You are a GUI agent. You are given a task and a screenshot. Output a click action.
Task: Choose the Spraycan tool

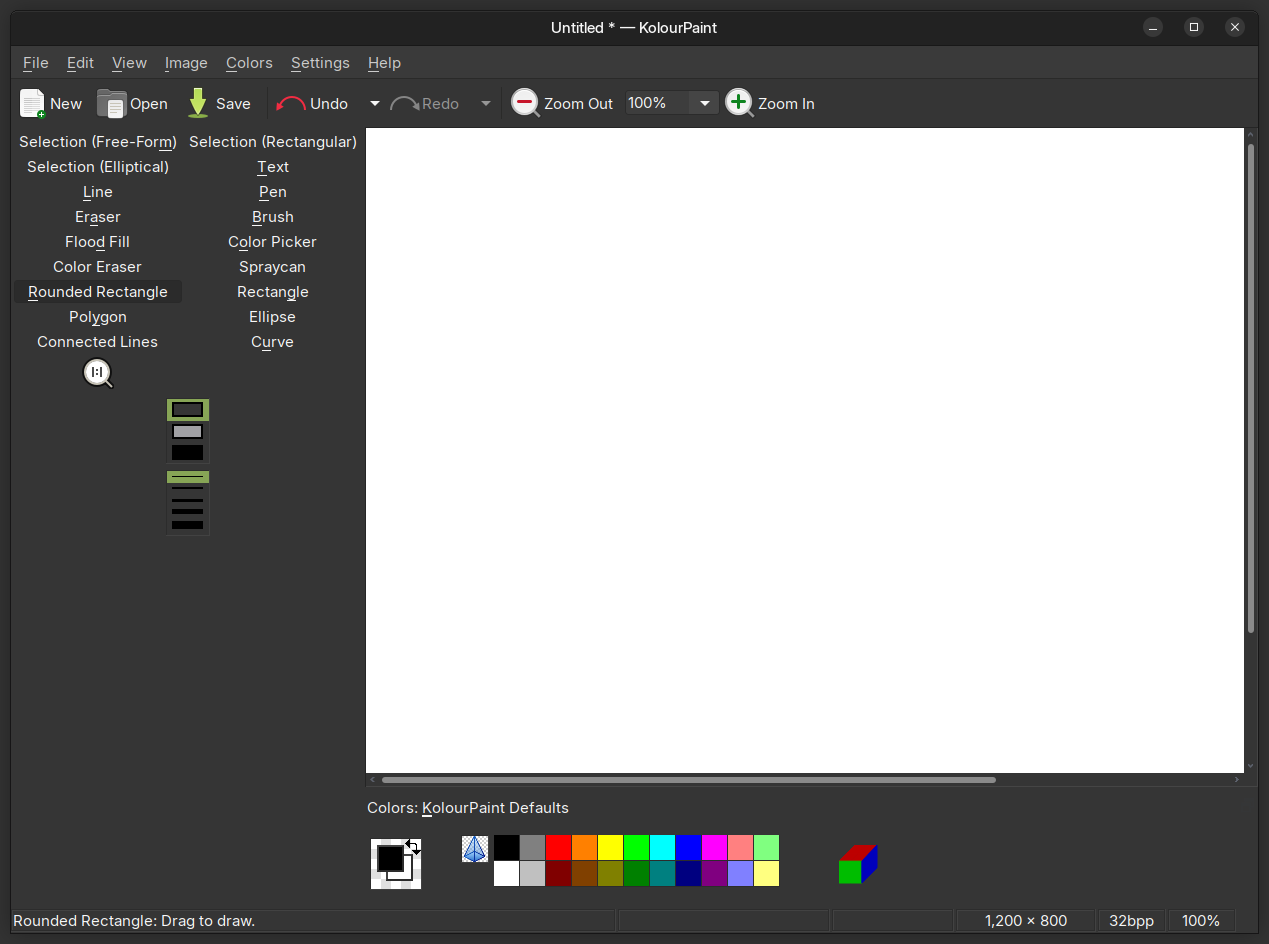(272, 267)
